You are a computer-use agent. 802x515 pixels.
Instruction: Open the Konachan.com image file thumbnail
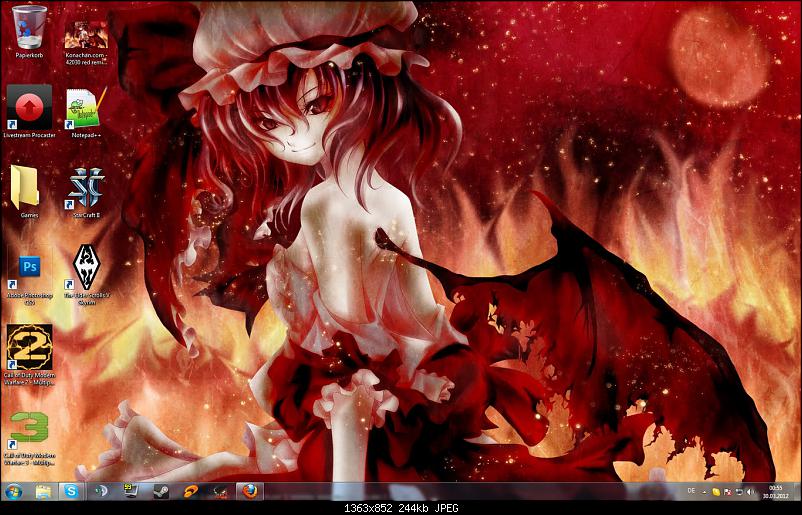pos(86,41)
